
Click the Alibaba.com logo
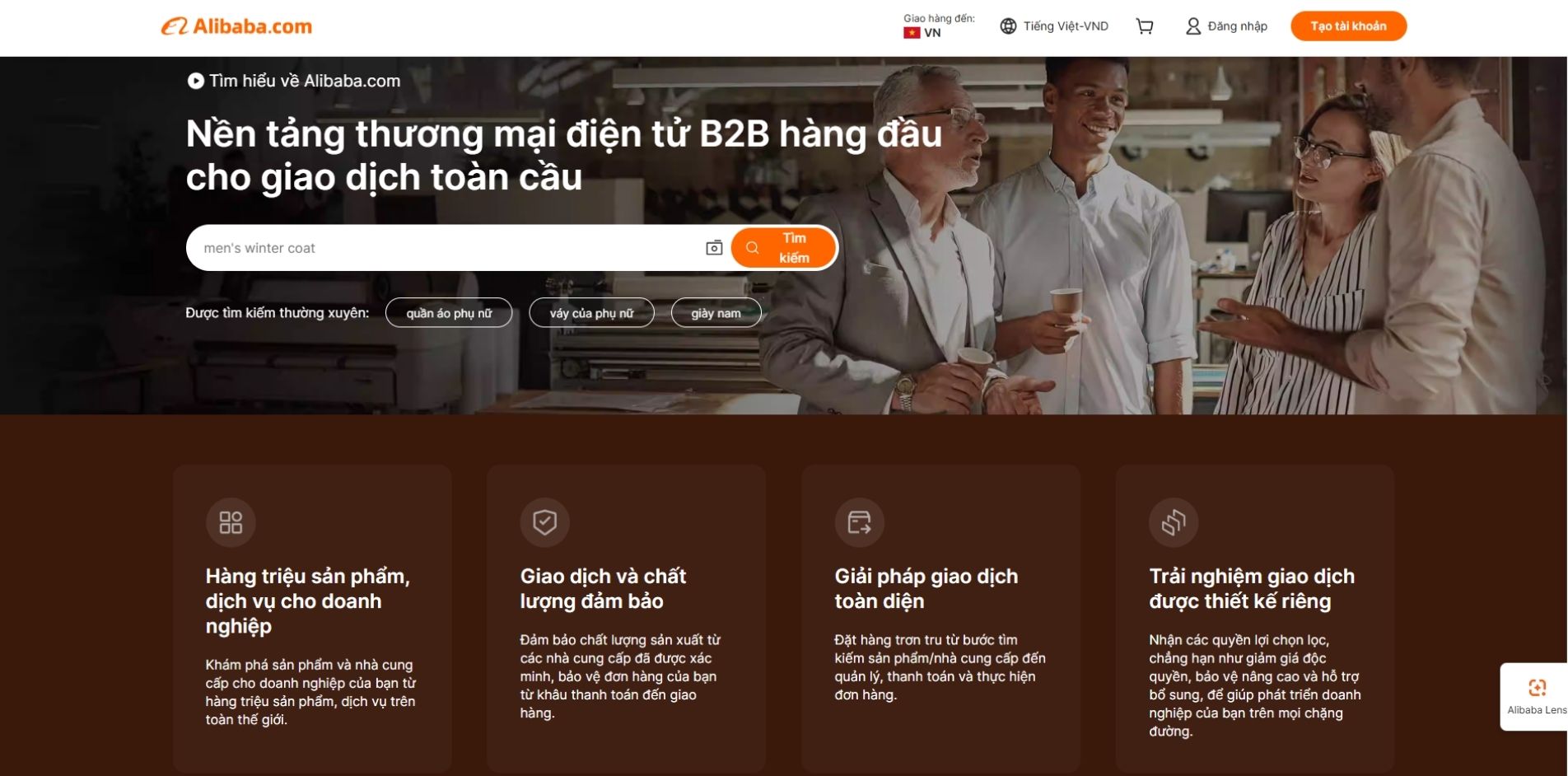[x=236, y=26]
